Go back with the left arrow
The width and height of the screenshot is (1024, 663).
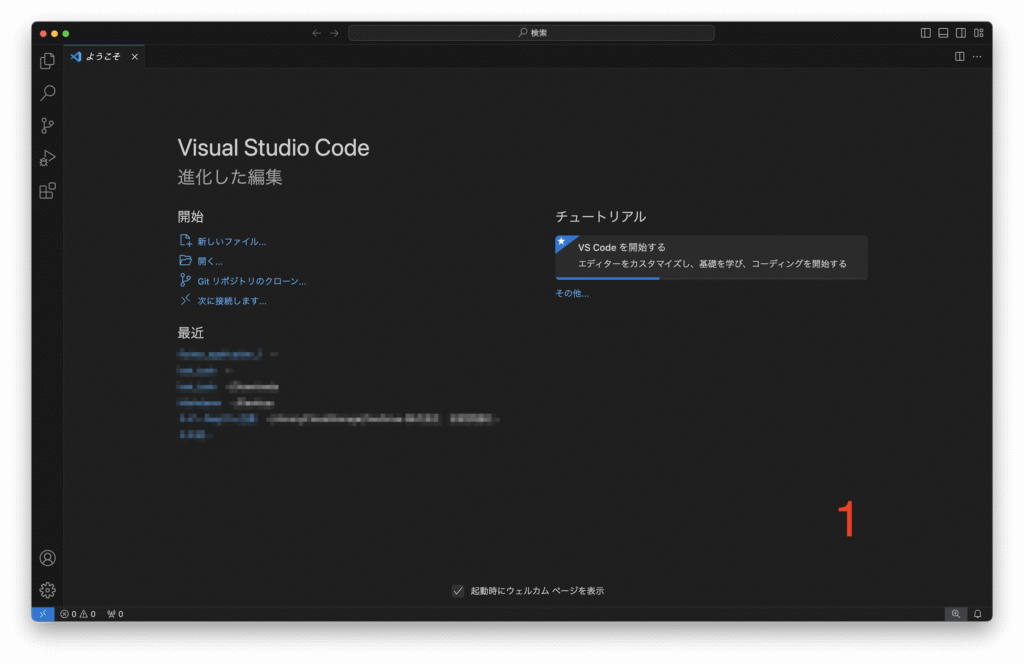316,33
